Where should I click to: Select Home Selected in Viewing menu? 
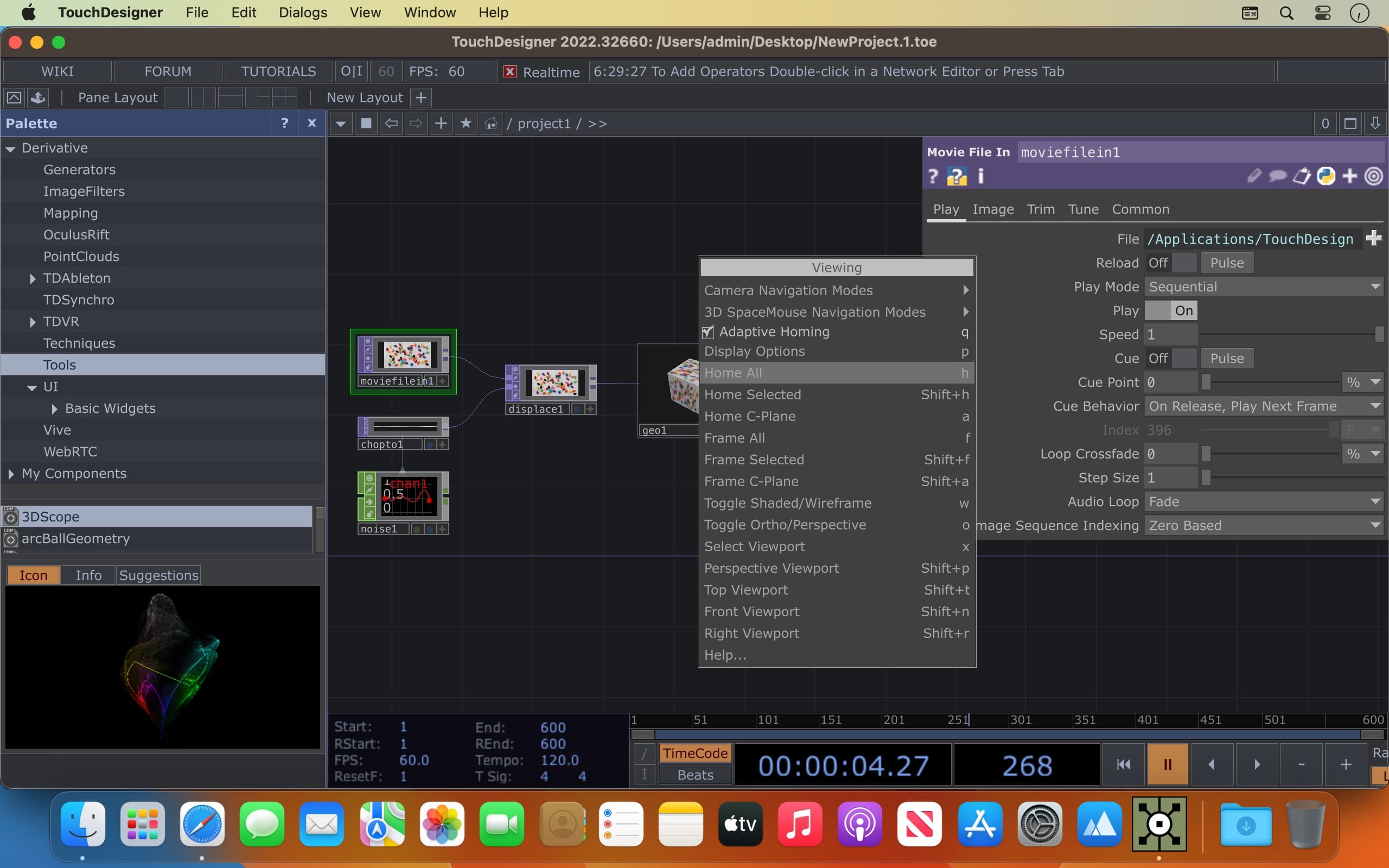[x=753, y=394]
